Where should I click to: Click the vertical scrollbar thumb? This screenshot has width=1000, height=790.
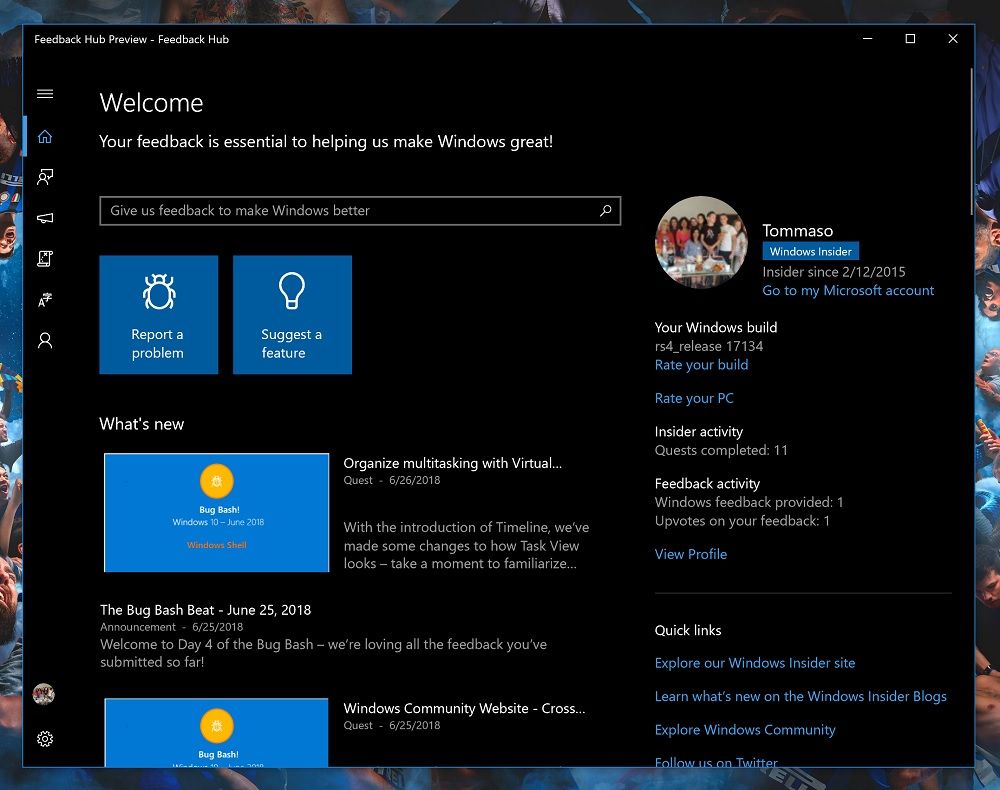[x=971, y=141]
